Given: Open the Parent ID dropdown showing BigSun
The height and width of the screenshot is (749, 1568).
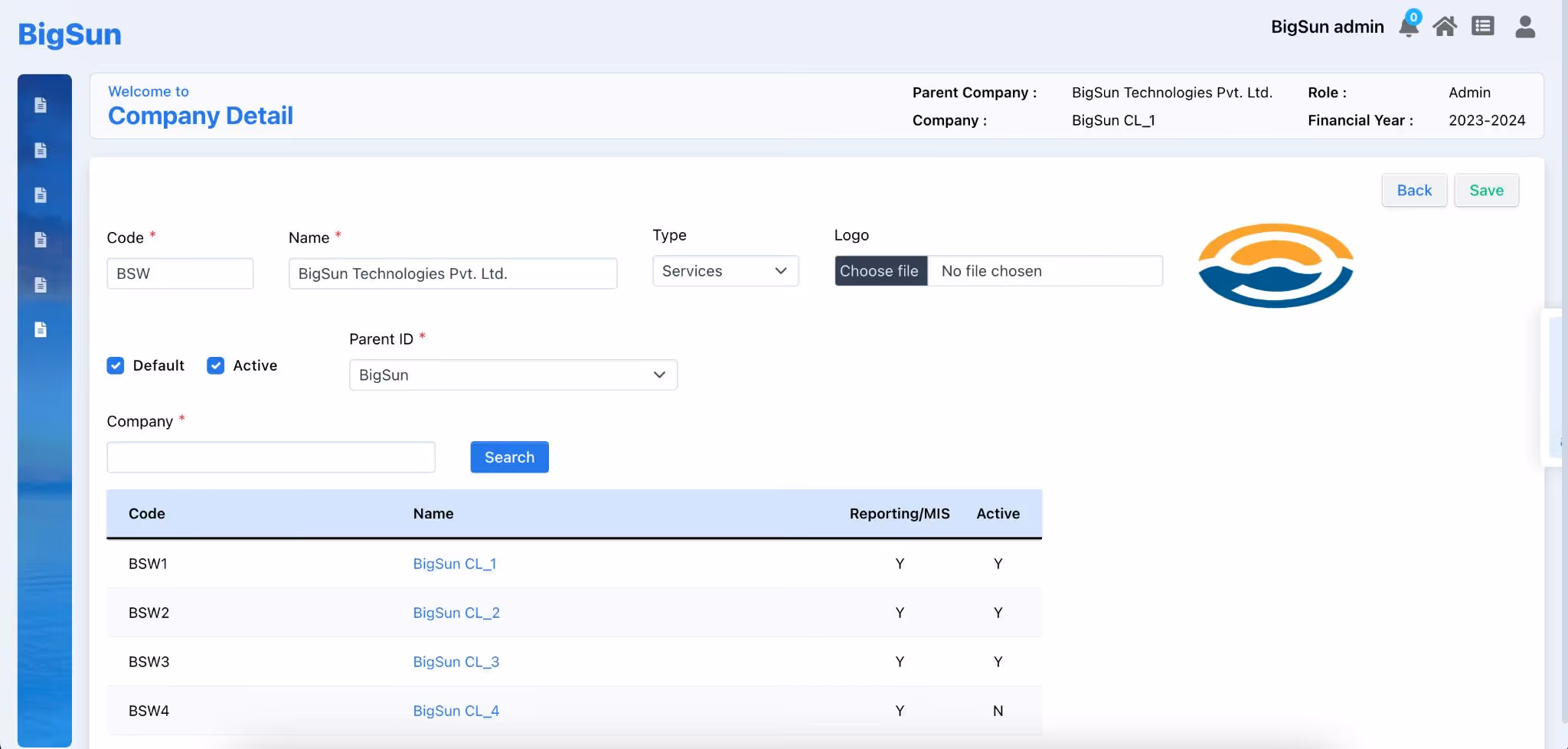Looking at the screenshot, I should coord(513,375).
